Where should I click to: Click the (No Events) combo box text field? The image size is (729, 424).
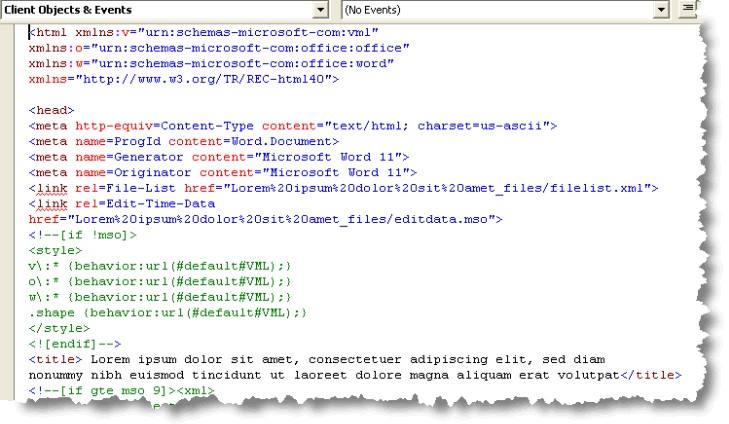coord(496,9)
